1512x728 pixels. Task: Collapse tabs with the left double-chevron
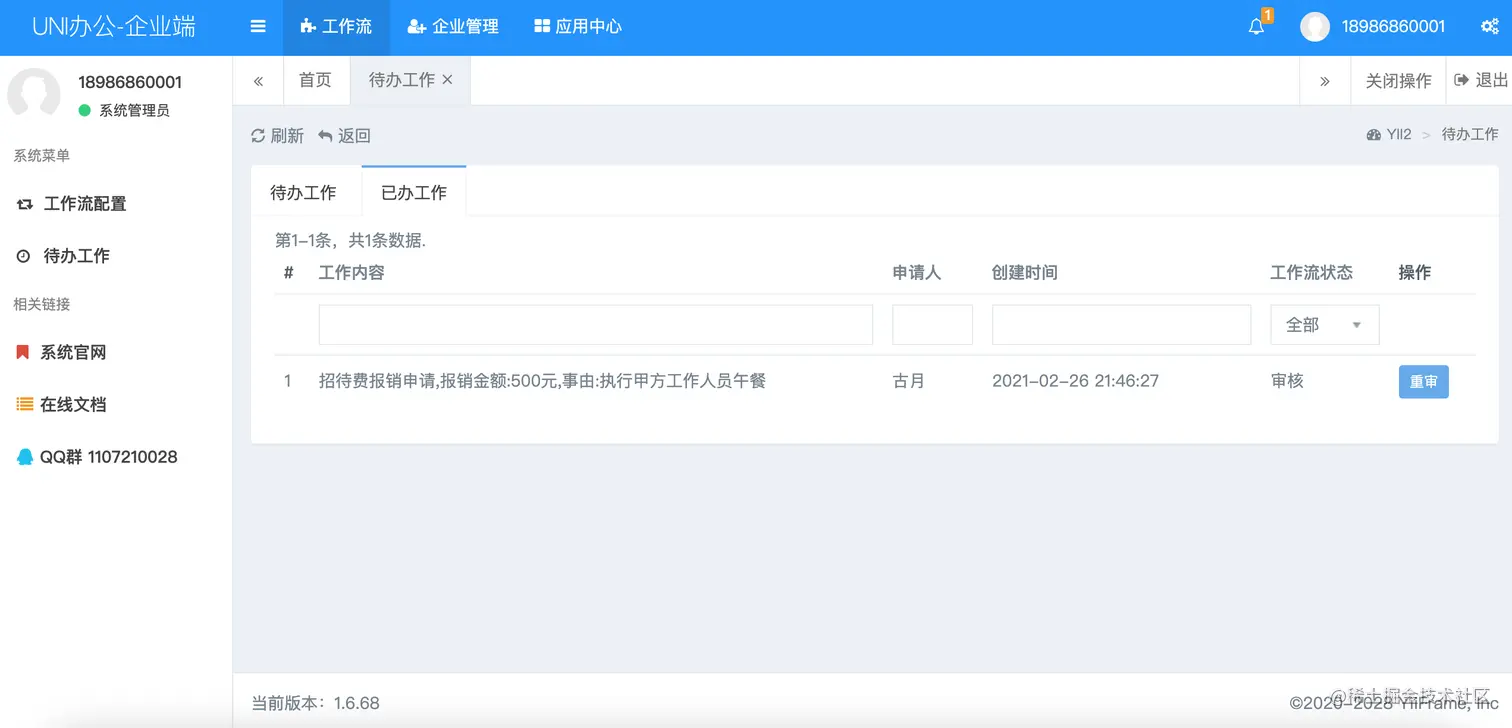click(x=258, y=81)
